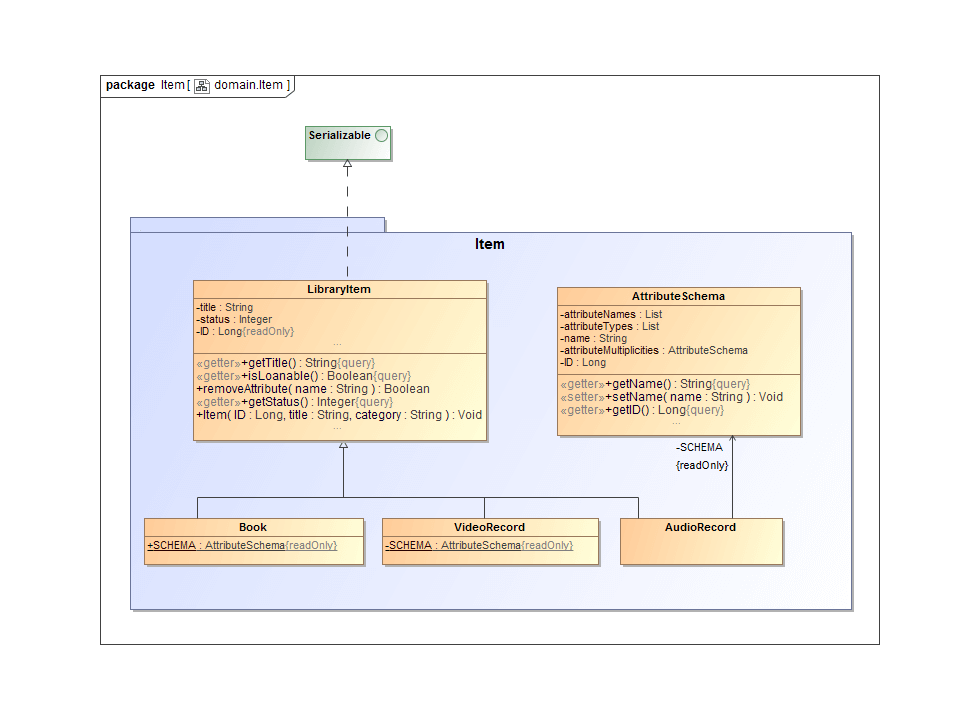Select the LibraryItem class title
Image resolution: width=980 pixels, height=720 pixels.
[x=339, y=290]
